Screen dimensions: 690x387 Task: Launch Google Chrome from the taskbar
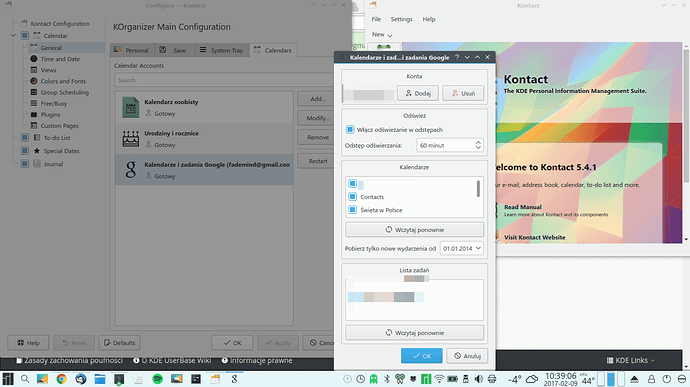pos(61,379)
